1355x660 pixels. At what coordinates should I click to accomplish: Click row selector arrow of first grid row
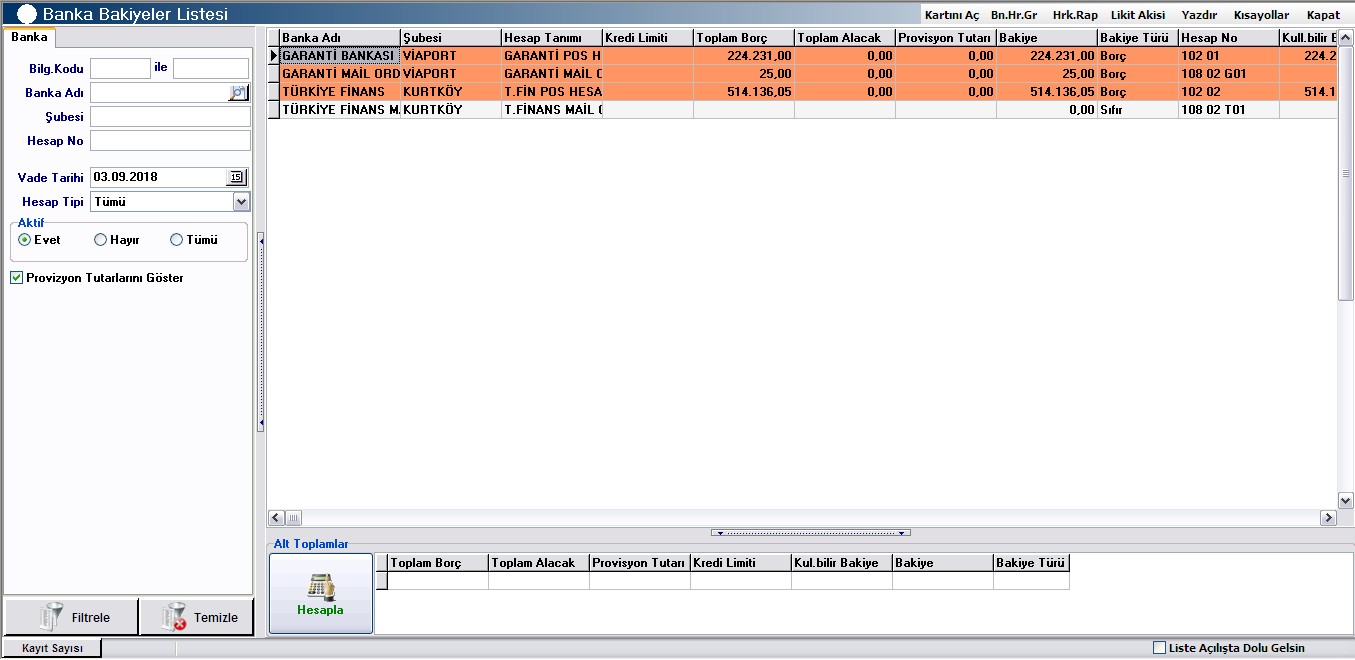pos(274,56)
